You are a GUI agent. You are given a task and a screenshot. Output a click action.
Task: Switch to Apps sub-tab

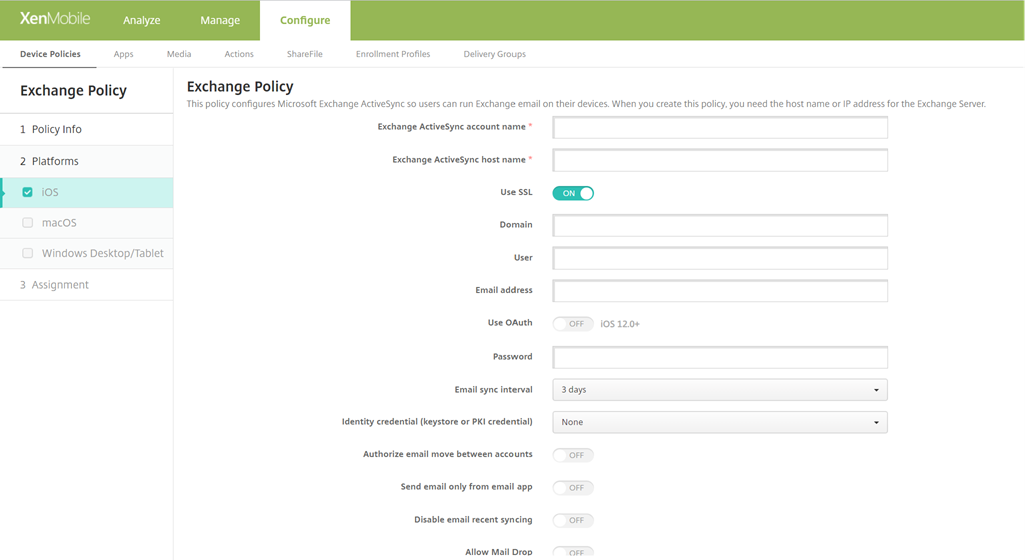(x=124, y=54)
